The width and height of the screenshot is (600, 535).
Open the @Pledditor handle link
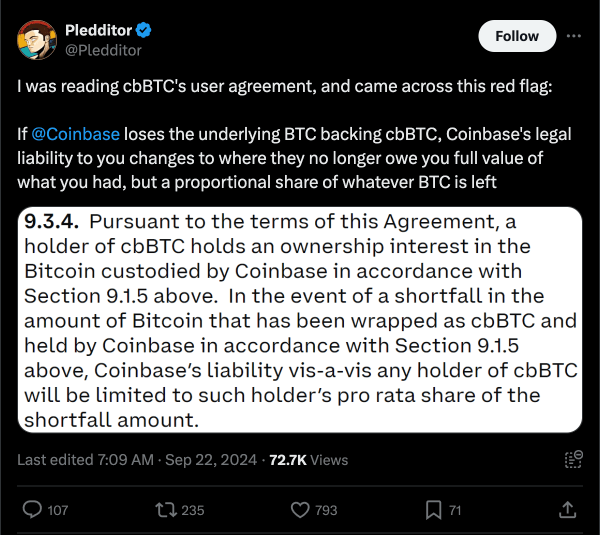coord(103,50)
